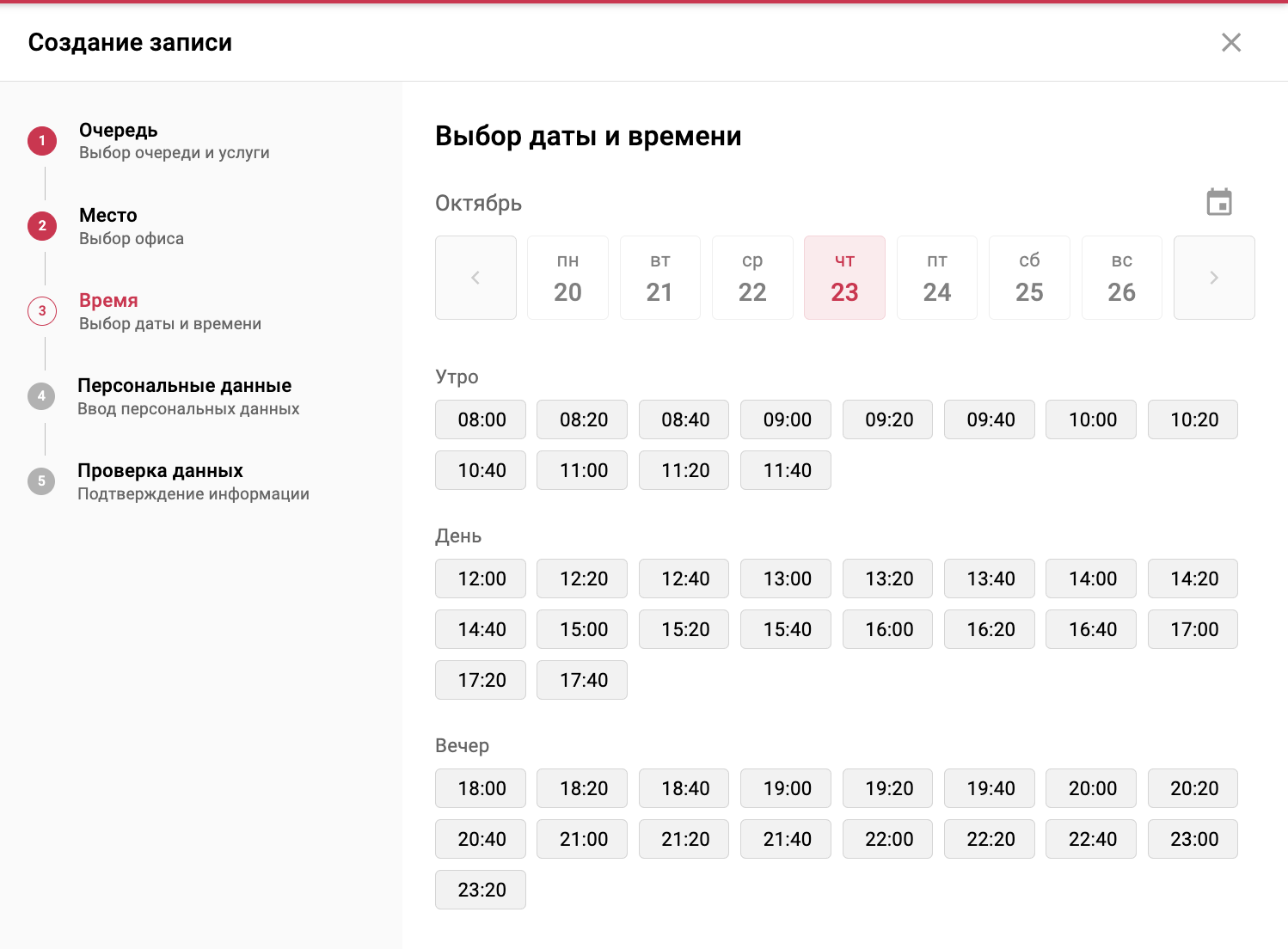Screen dimensions: 1288x949
Task: Select the 15:20 time slot
Action: click(x=684, y=629)
